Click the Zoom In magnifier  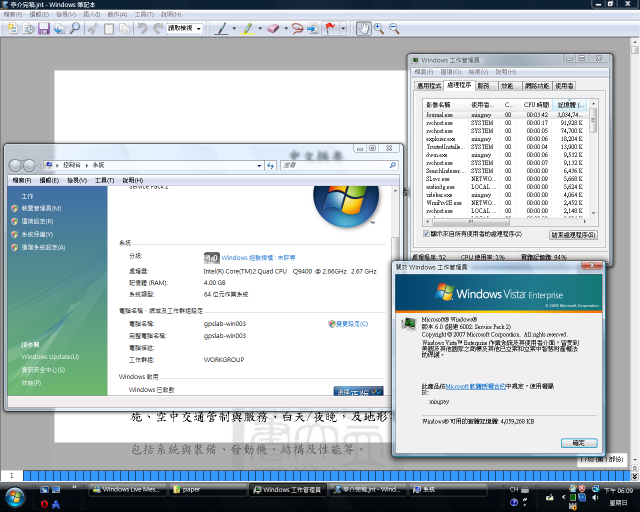(379, 29)
